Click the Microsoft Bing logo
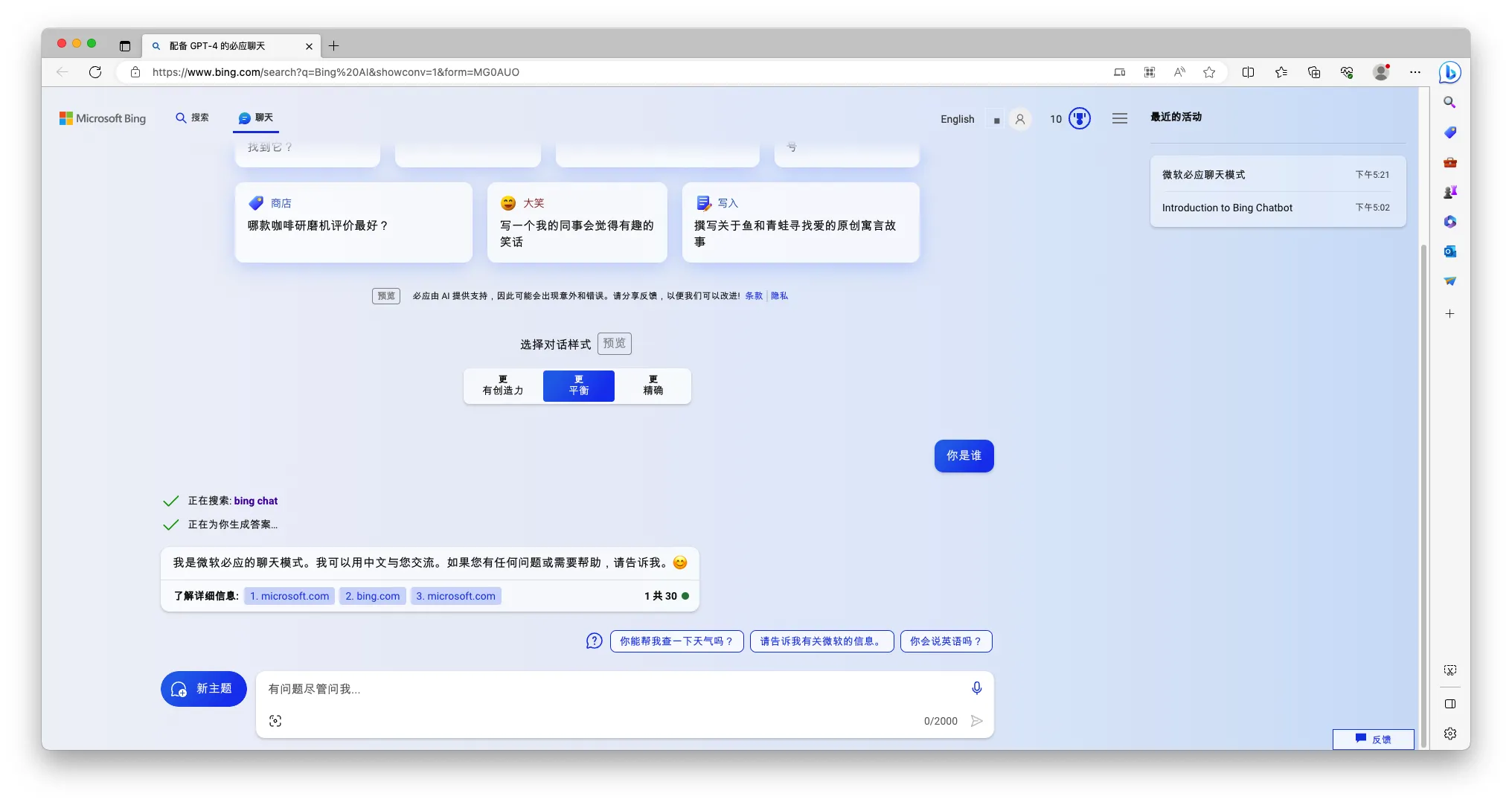 point(103,118)
